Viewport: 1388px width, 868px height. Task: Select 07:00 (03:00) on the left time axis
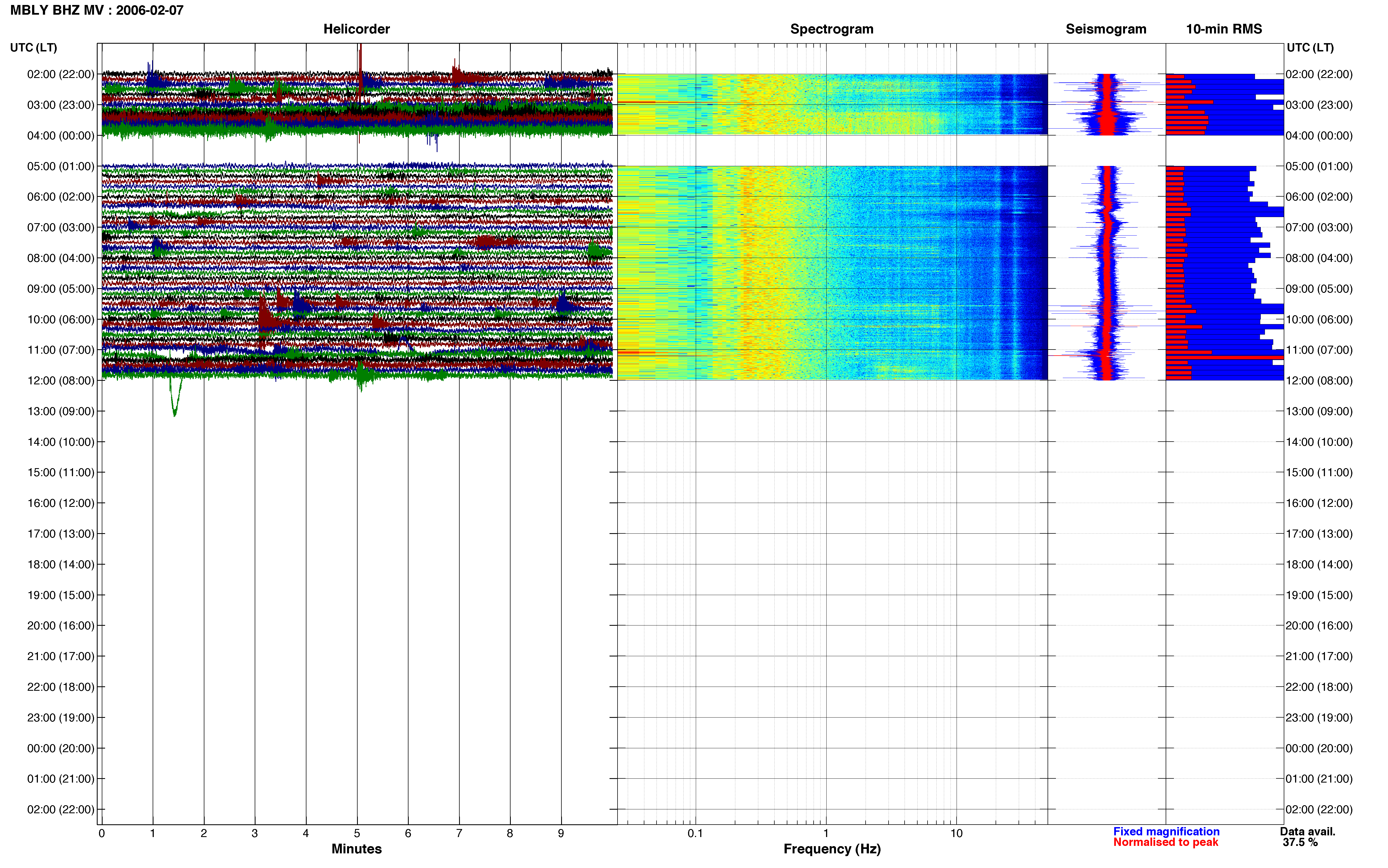pos(61,227)
